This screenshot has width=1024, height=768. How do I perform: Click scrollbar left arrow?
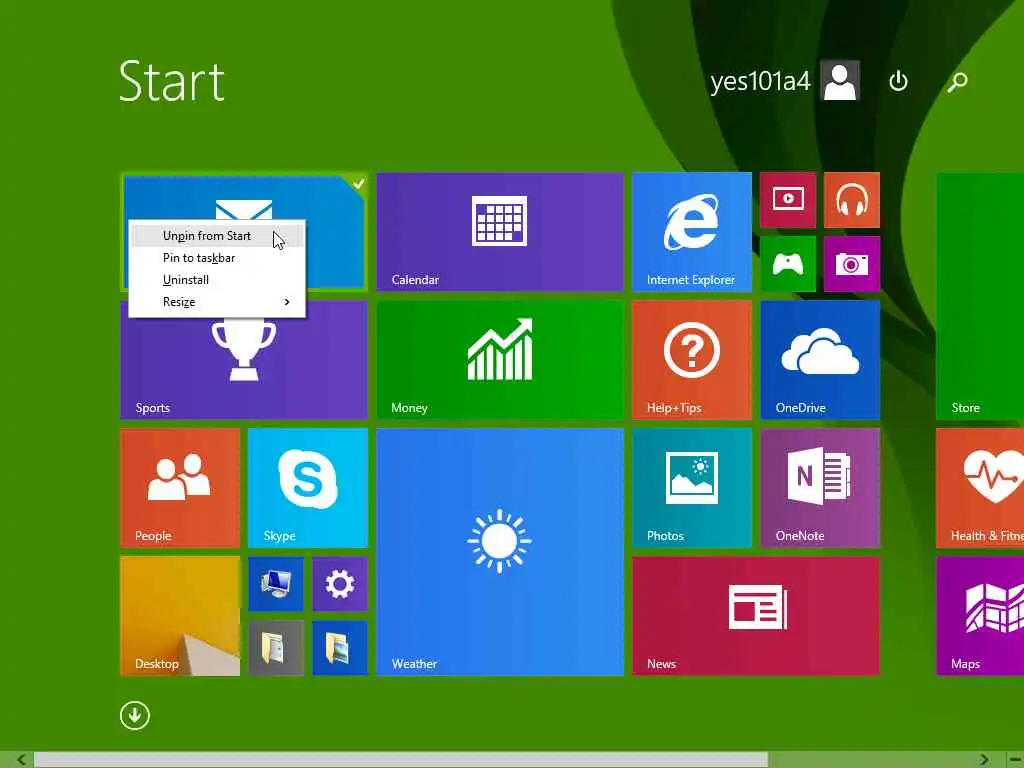point(21,760)
